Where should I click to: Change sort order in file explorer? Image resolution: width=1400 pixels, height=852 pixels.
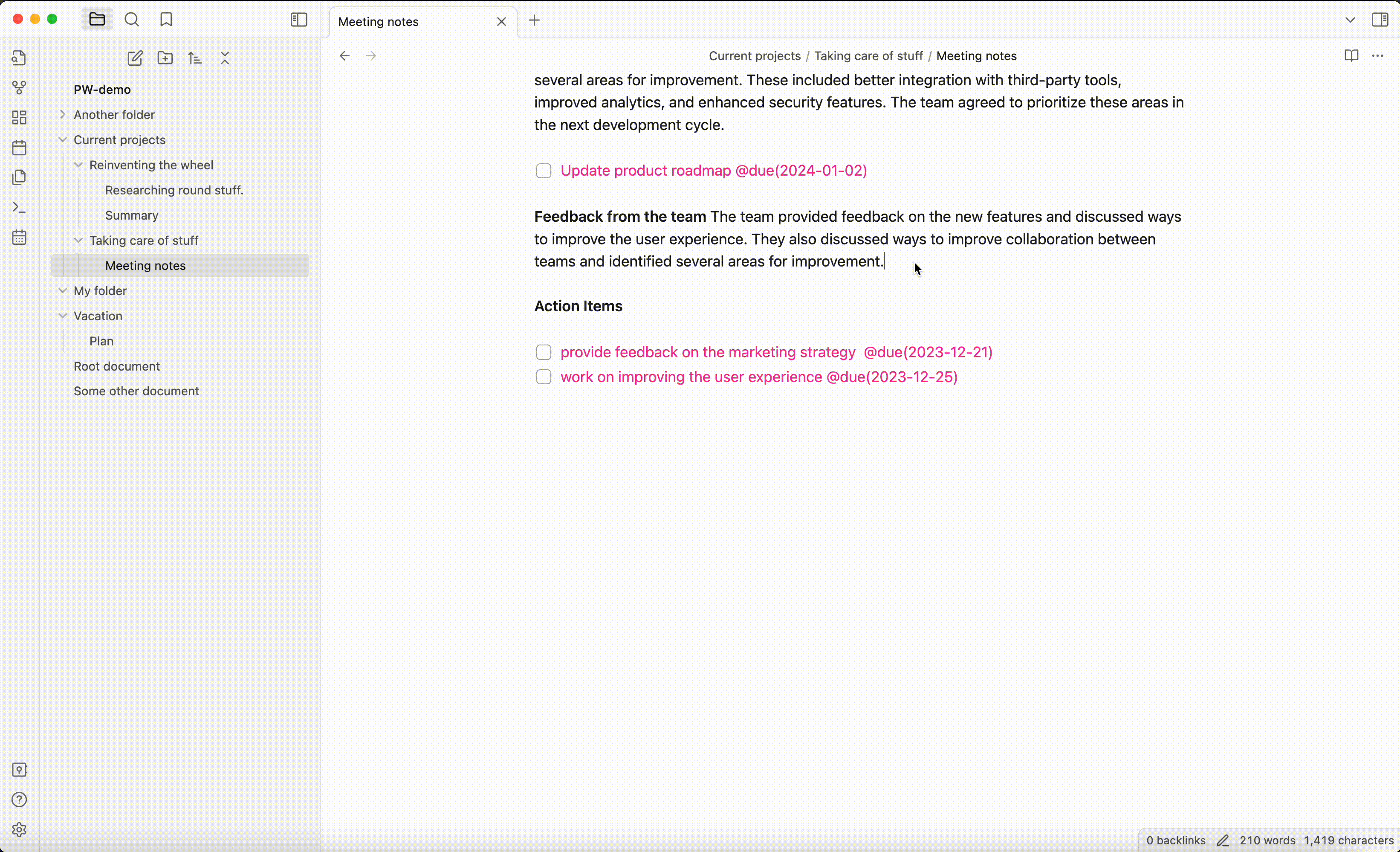click(195, 58)
